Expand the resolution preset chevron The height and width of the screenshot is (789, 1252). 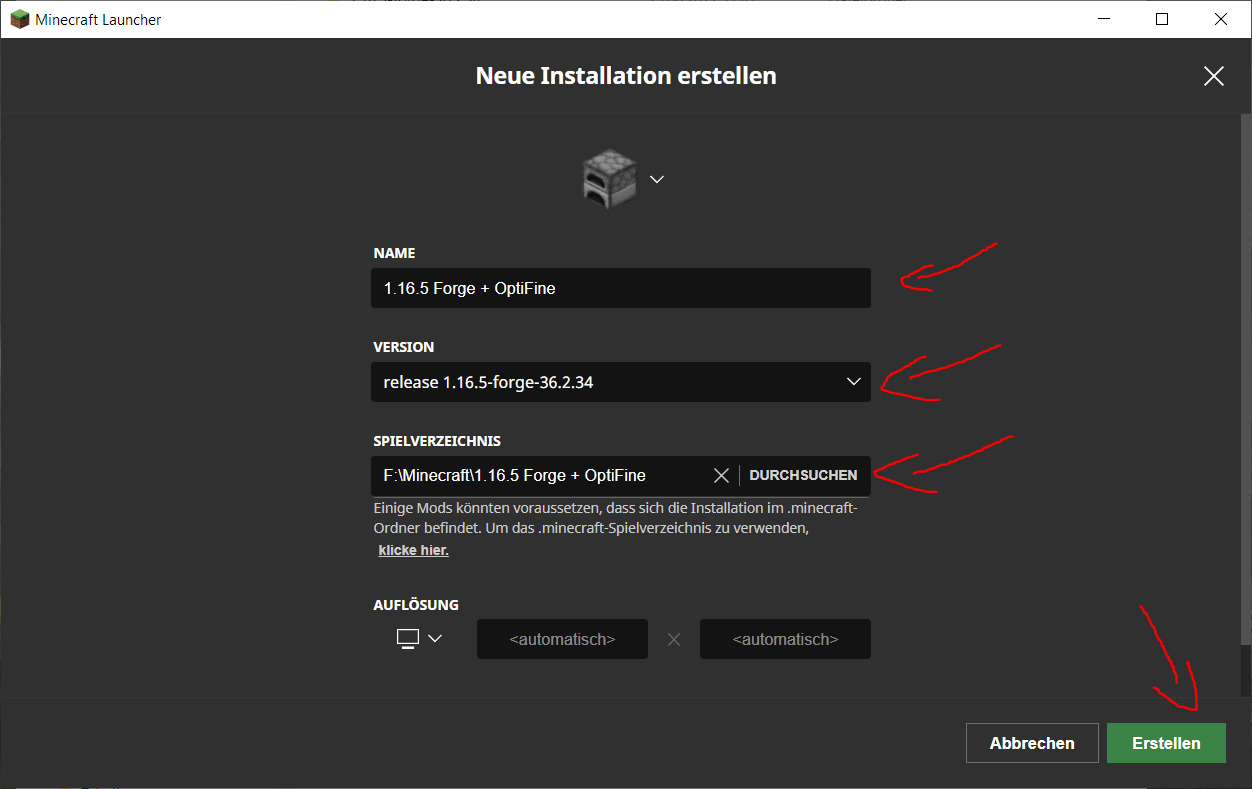click(x=435, y=638)
